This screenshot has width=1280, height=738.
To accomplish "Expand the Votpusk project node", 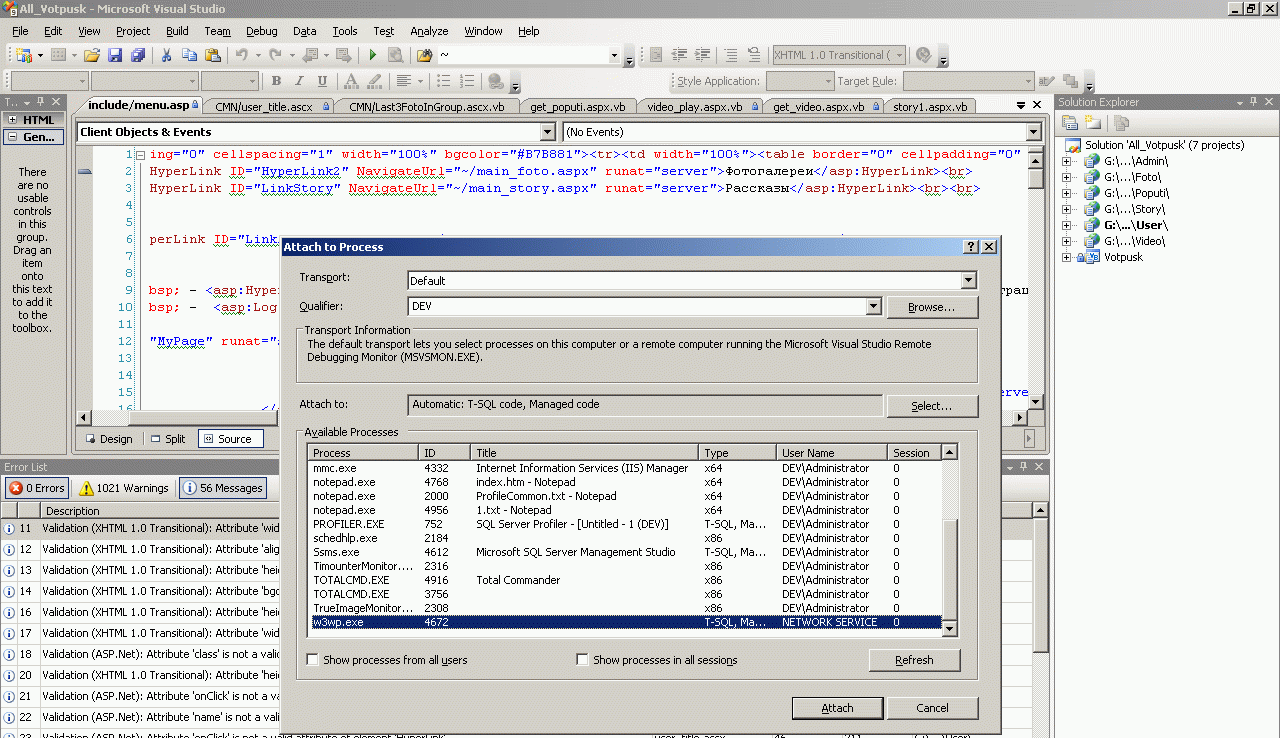I will [1067, 257].
